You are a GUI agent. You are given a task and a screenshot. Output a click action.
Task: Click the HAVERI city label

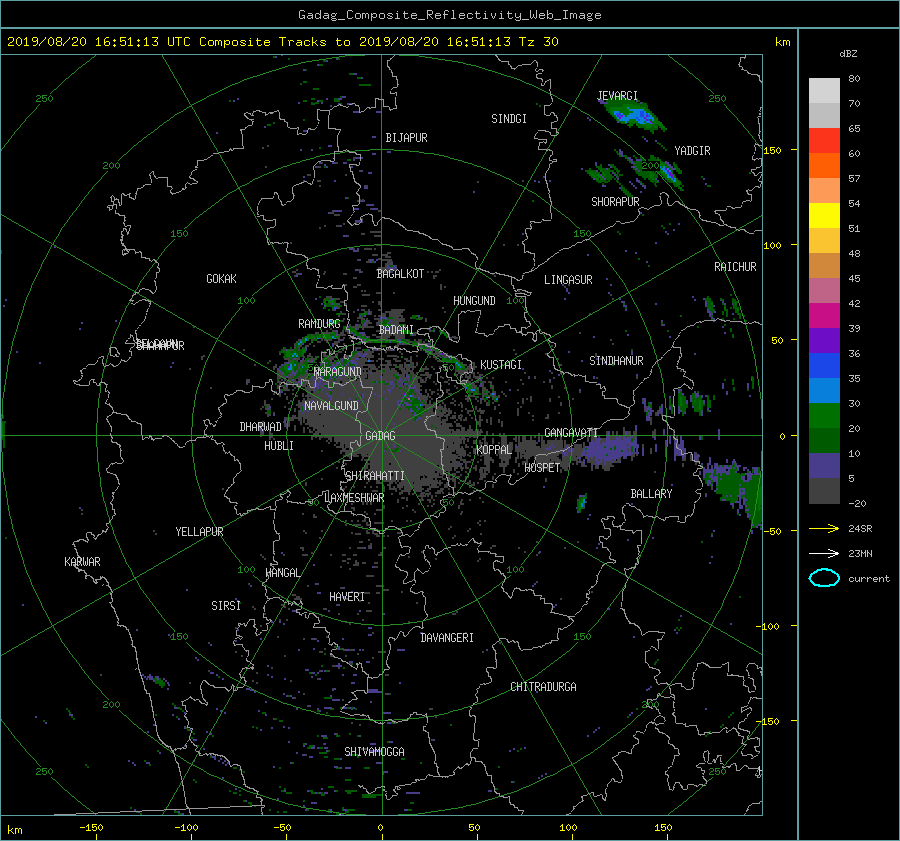point(347,597)
